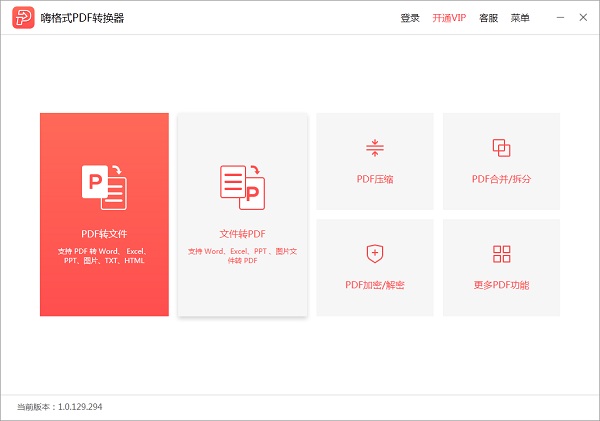Click the PDF加密/解密 text label
The image size is (600, 421).
[375, 285]
